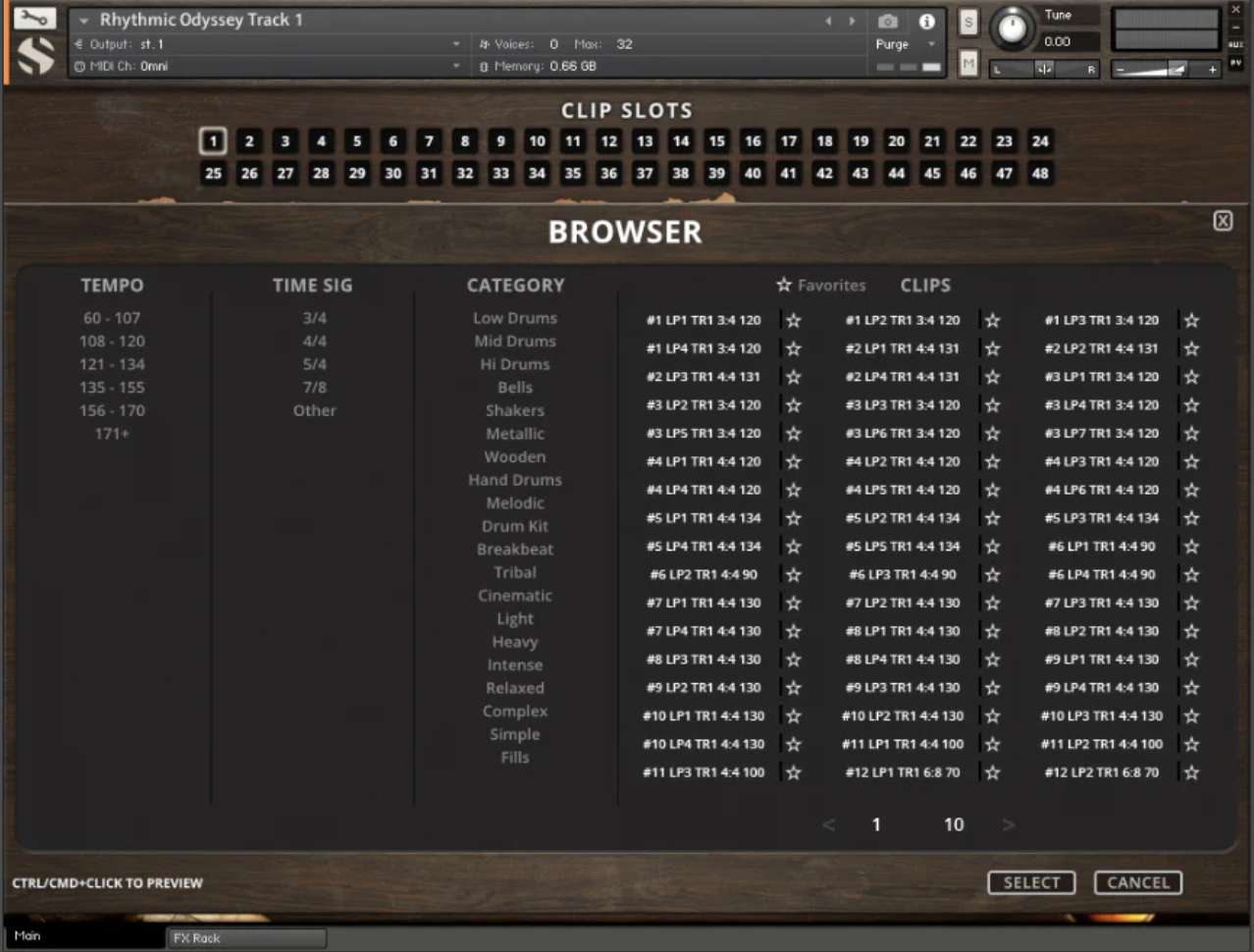The height and width of the screenshot is (952, 1254).
Task: Open the Output st.1 dropdown
Action: tap(265, 44)
